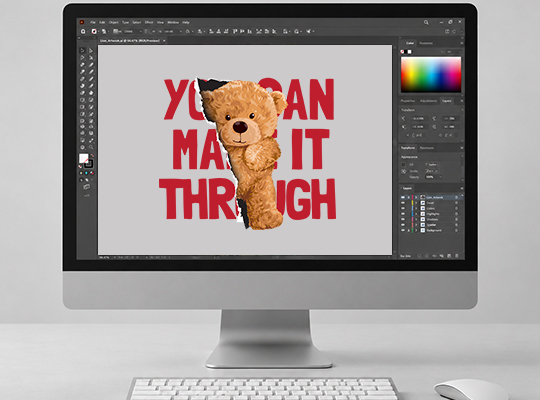Screen dimensions: 540x400
Task: Click the white Fill swatch in toolbox
Action: 83,158
